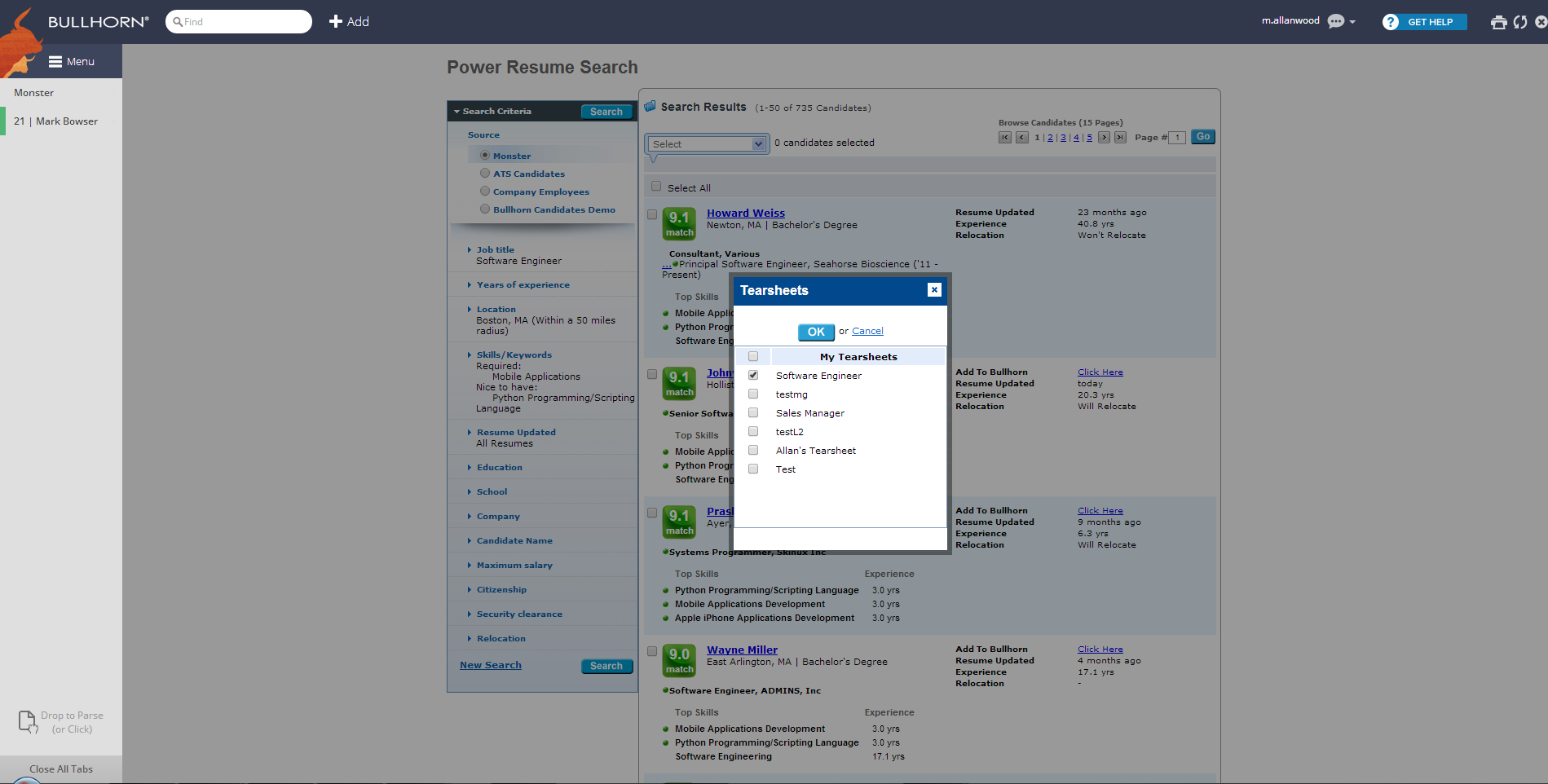The width and height of the screenshot is (1548, 784).
Task: Uncheck the Software Engineer tearsheet
Action: tap(753, 376)
